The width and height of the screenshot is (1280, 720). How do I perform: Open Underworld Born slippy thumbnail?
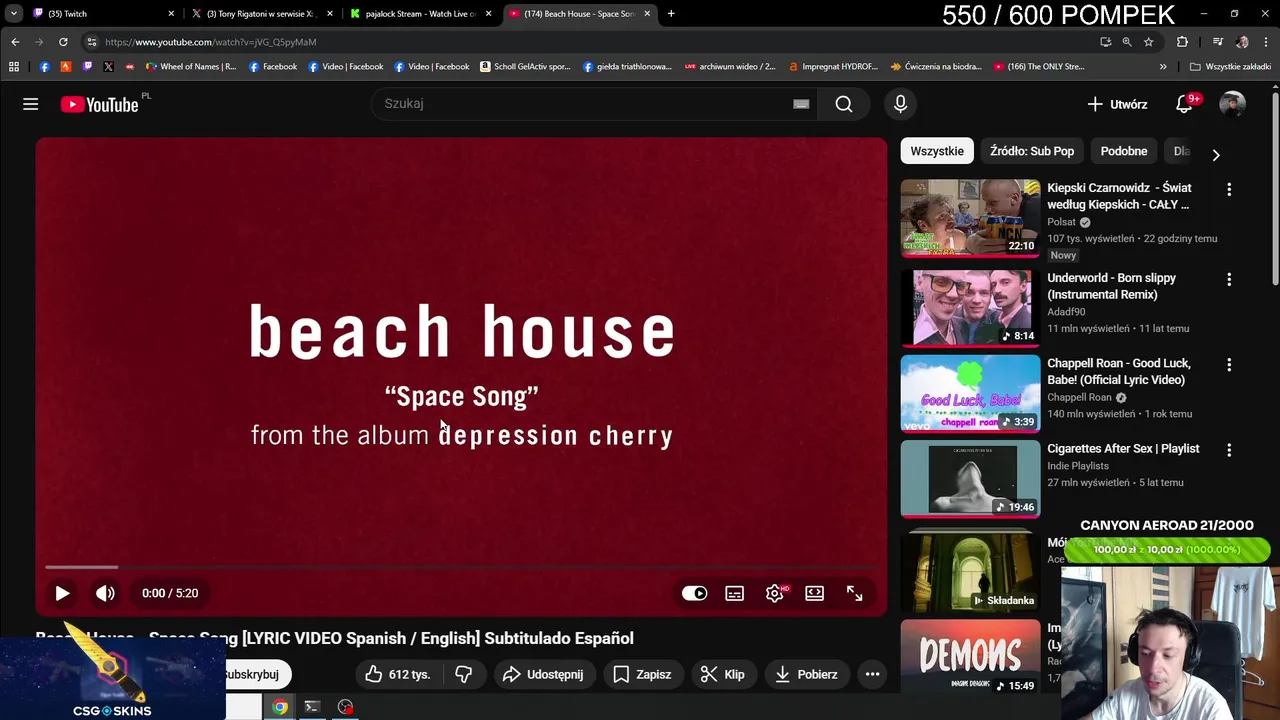coord(970,308)
